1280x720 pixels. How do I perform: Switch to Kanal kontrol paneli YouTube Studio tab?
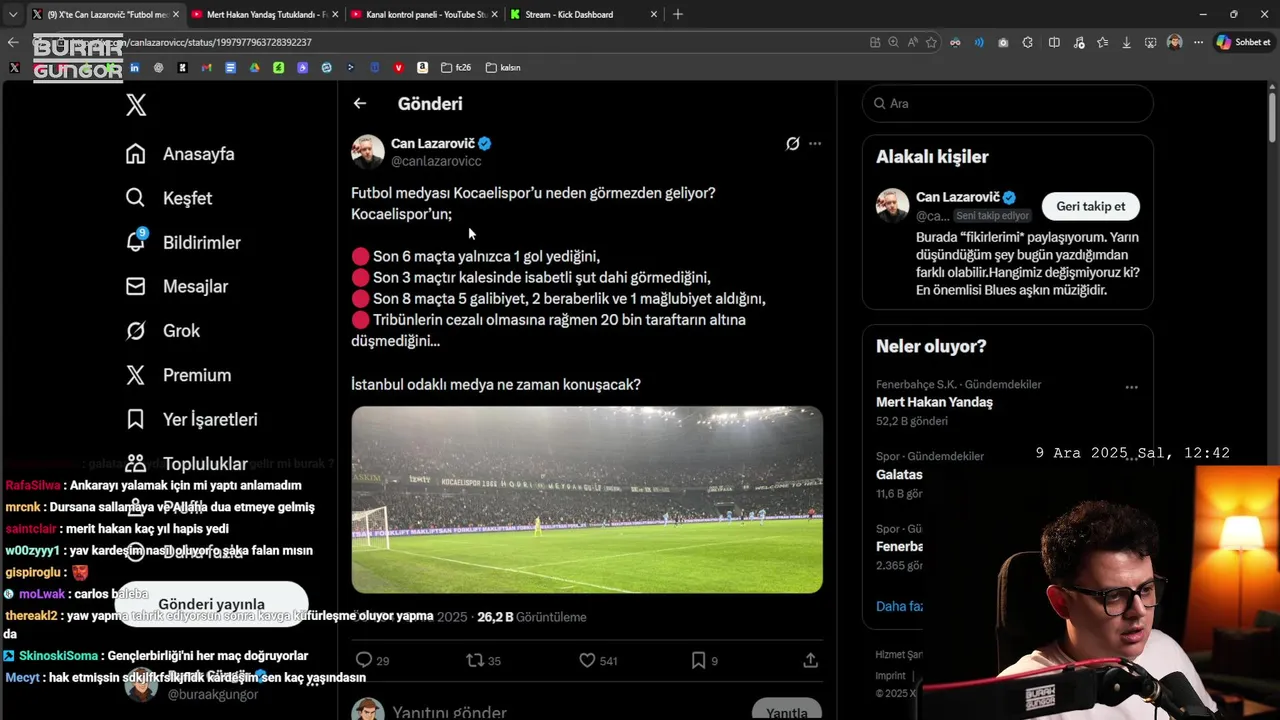[x=425, y=14]
